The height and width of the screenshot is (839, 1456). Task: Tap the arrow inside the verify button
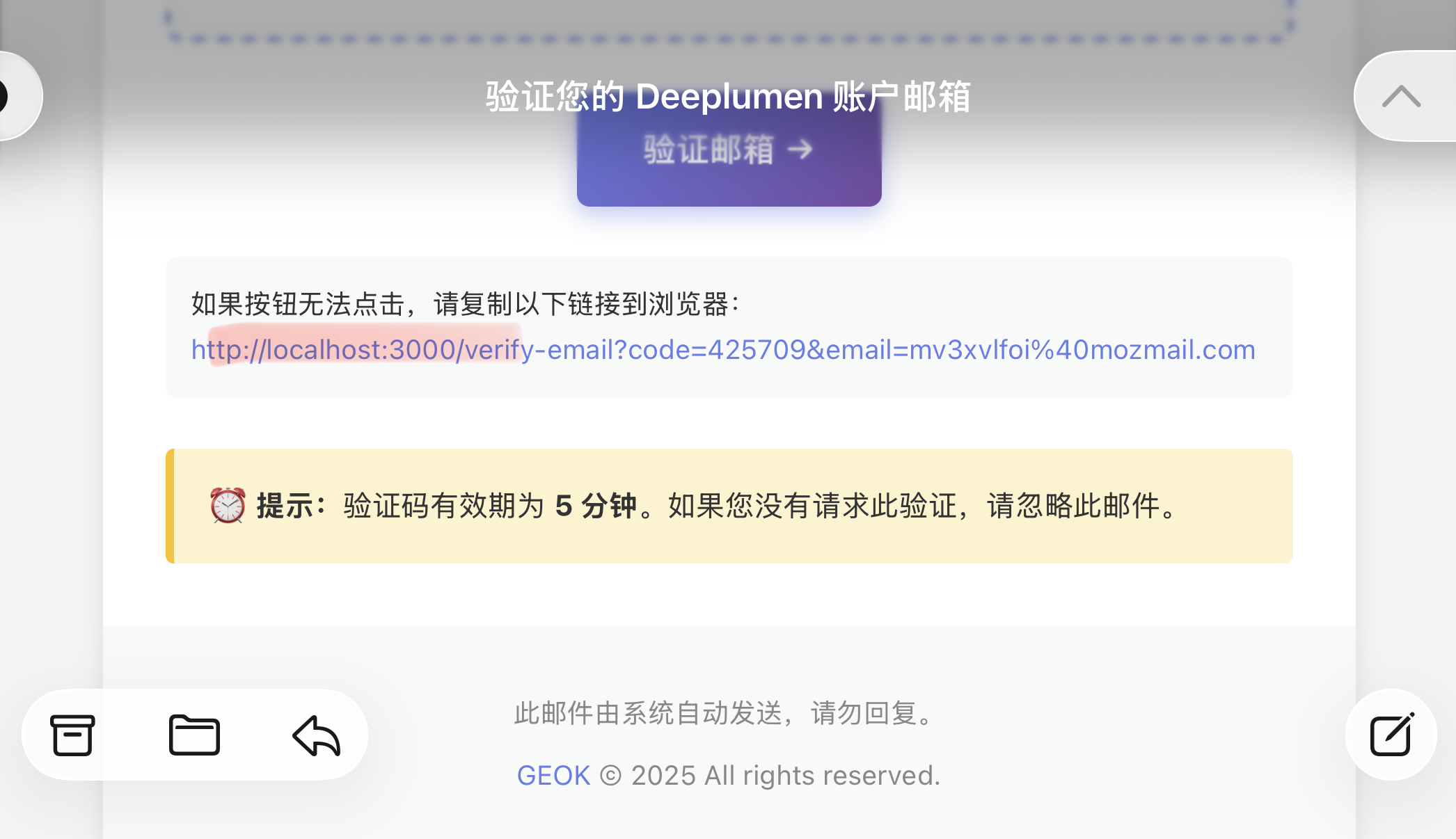(x=800, y=149)
